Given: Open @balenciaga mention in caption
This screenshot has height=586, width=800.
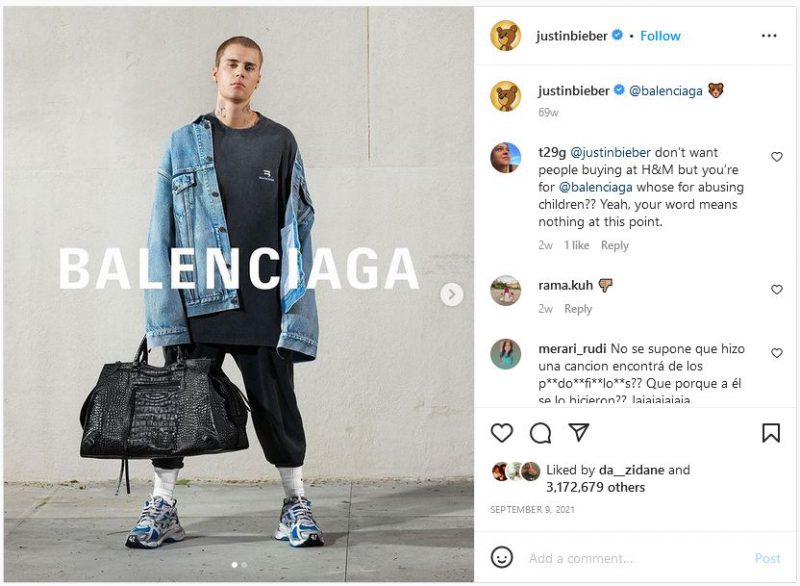Looking at the screenshot, I should pos(665,91).
